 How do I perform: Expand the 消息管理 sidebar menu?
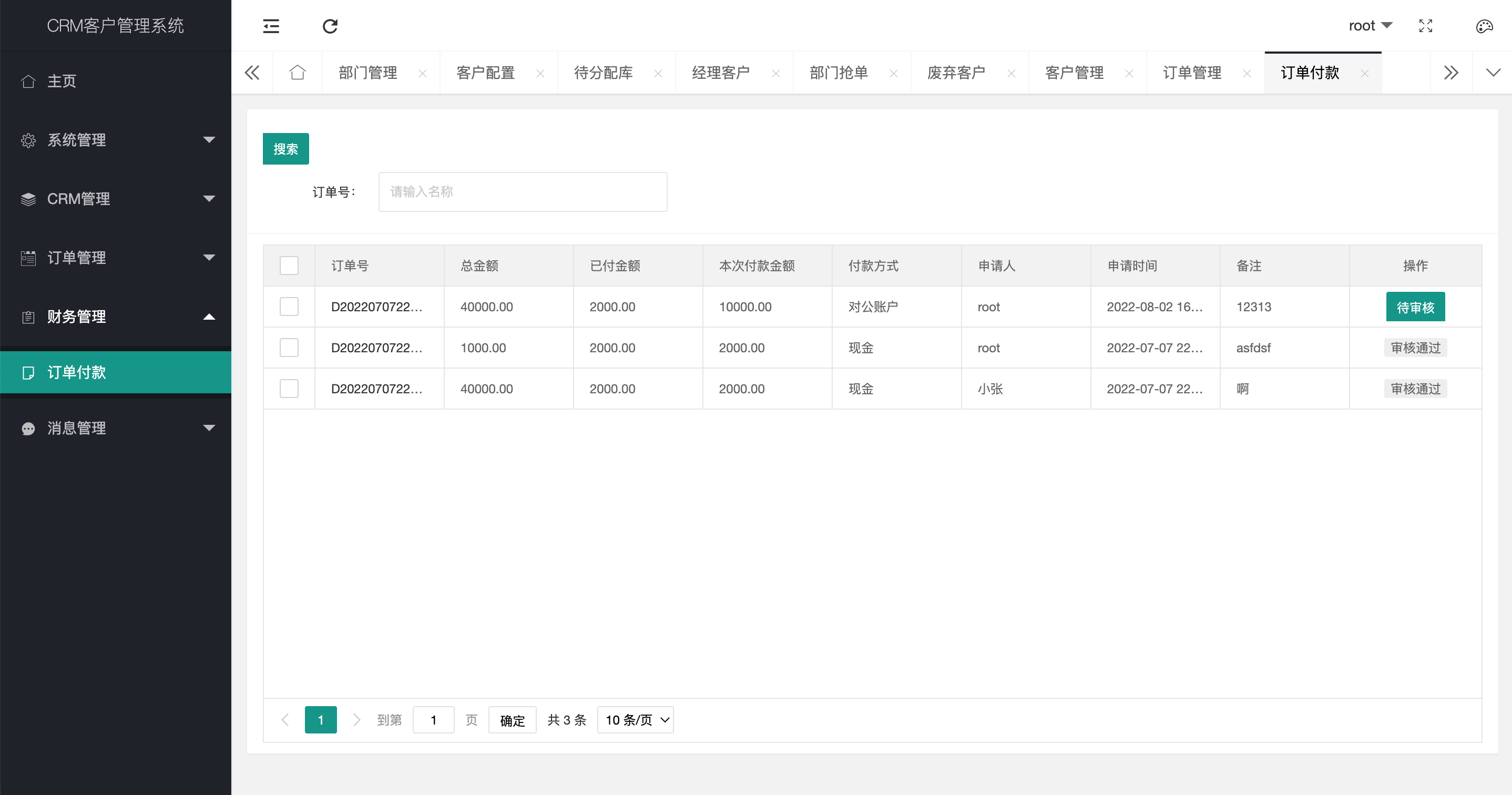tap(116, 428)
